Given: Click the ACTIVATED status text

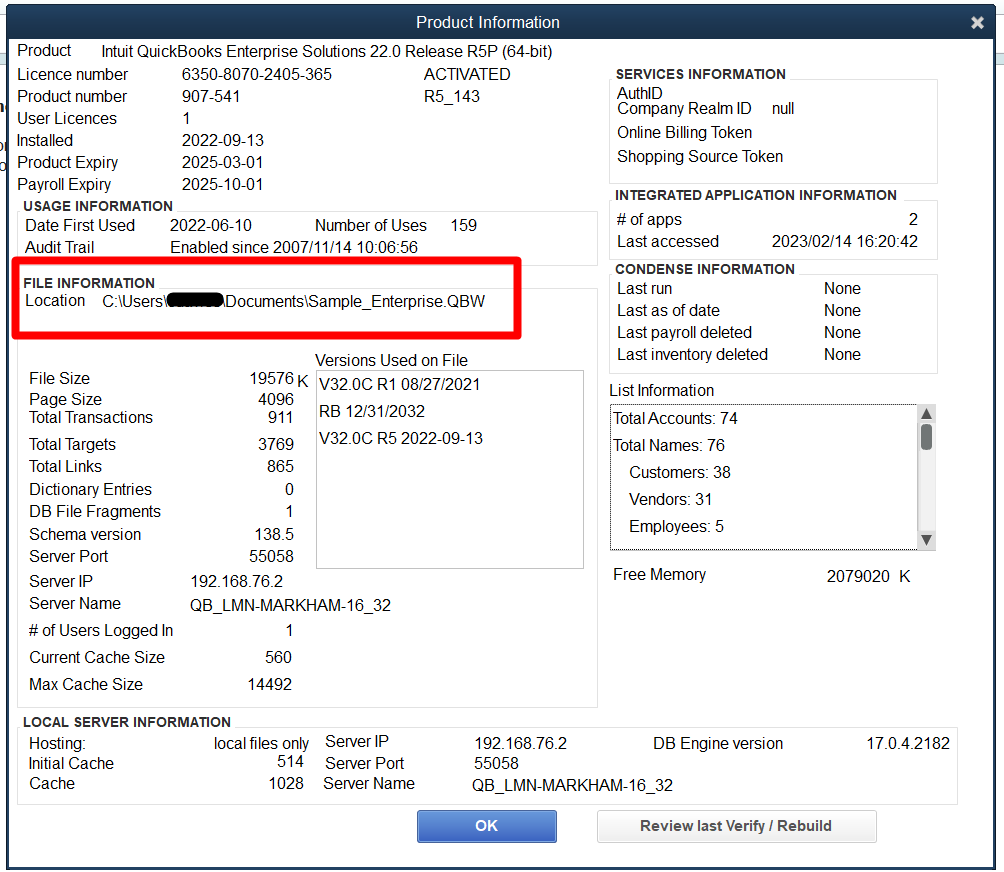Looking at the screenshot, I should pyautogui.click(x=467, y=74).
